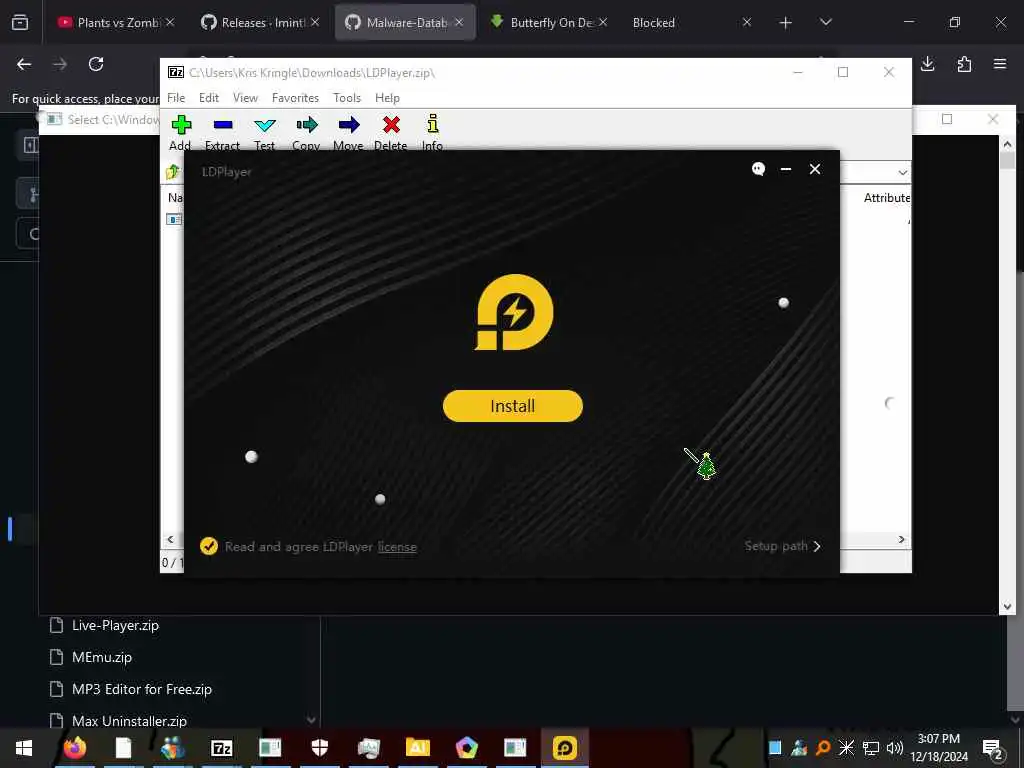The width and height of the screenshot is (1024, 768).
Task: Open the notification center icon
Action: [x=992, y=748]
